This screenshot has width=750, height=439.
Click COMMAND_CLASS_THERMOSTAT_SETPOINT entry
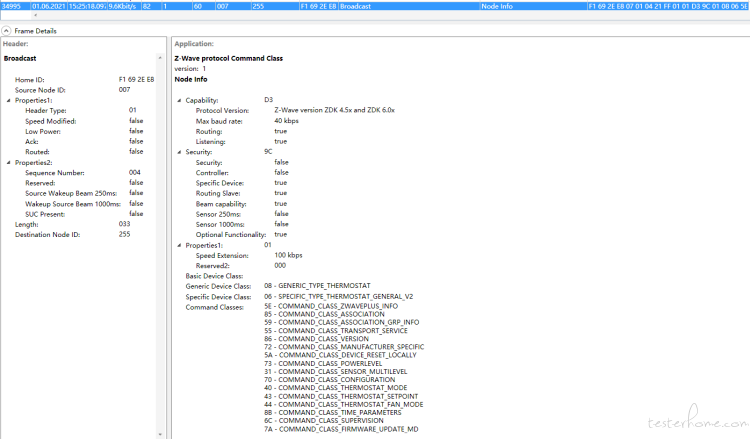[341, 396]
